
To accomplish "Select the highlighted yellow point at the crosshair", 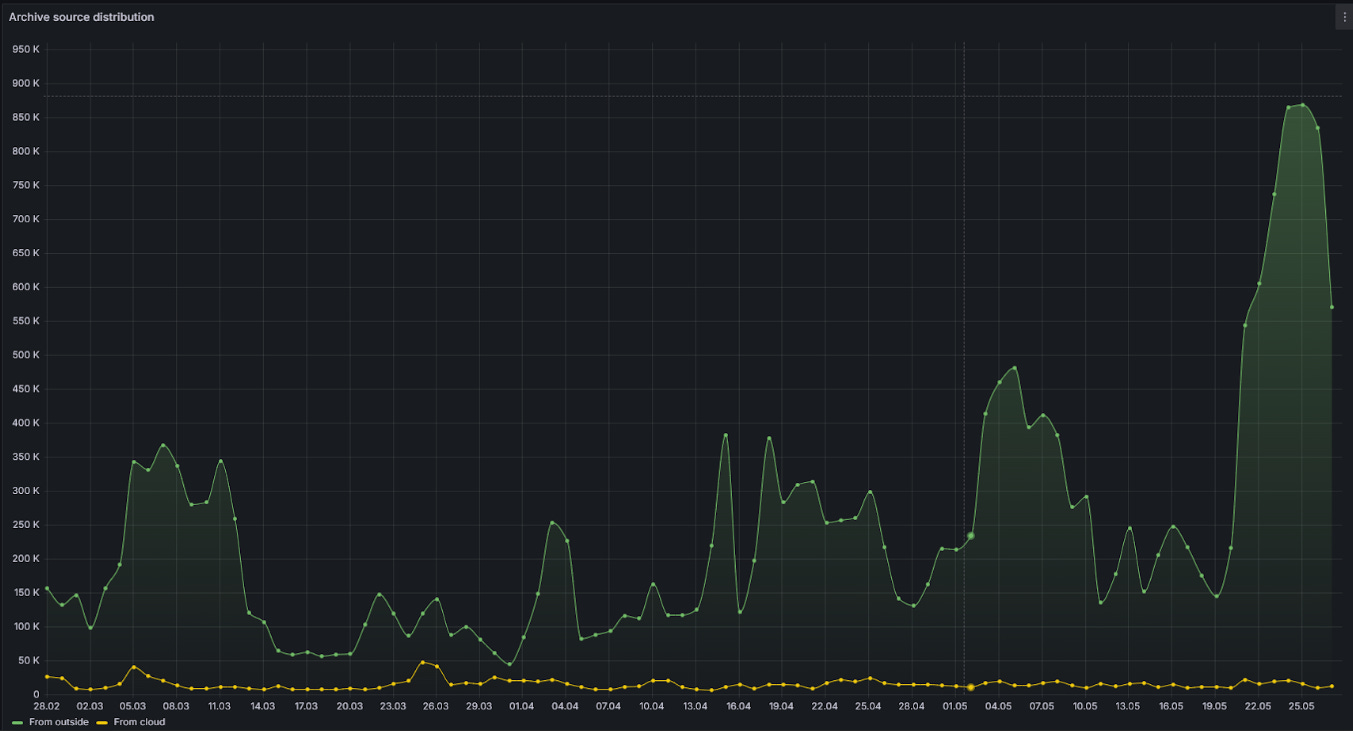I will pyautogui.click(x=970, y=687).
